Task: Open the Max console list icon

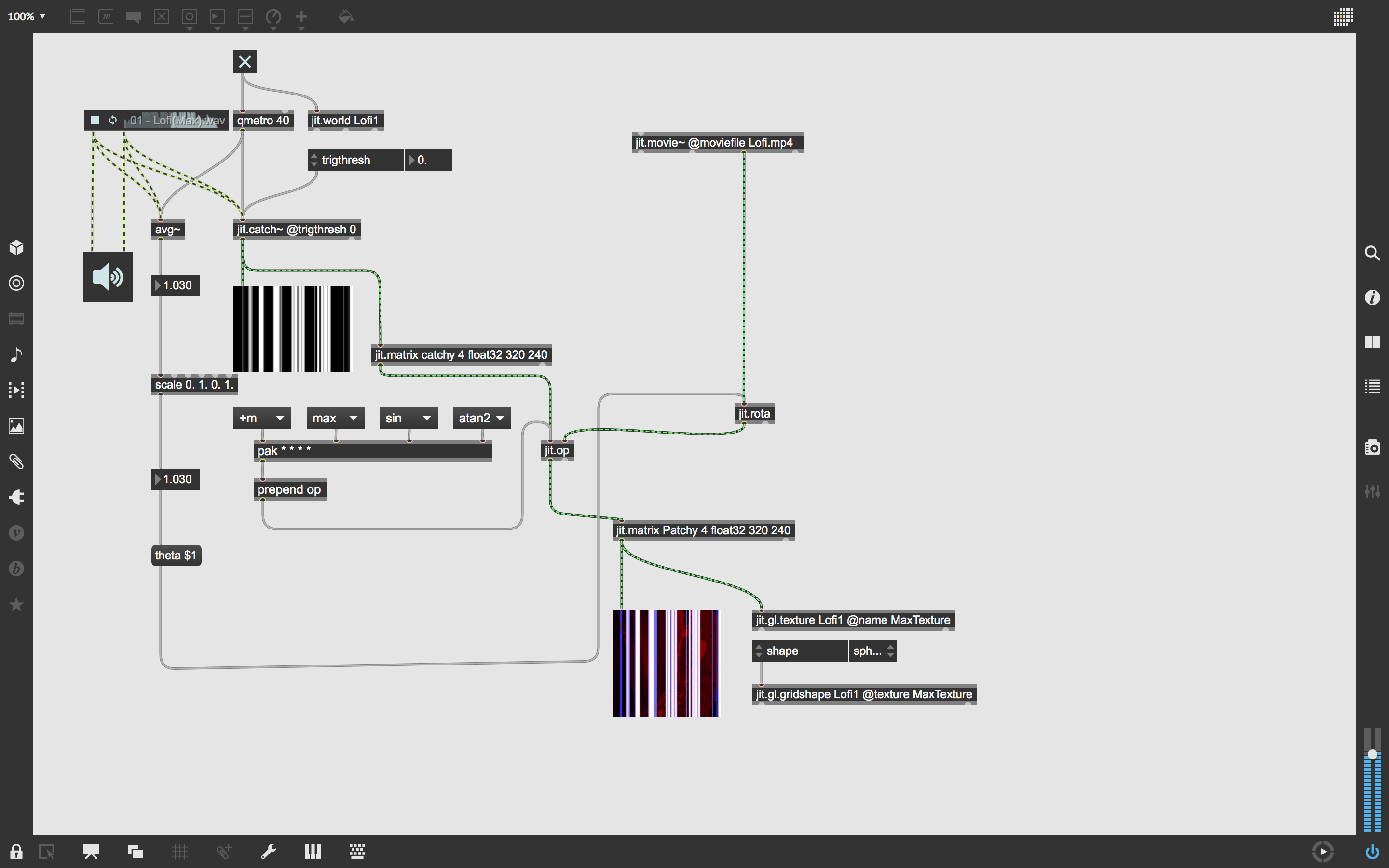Action: (x=1372, y=386)
